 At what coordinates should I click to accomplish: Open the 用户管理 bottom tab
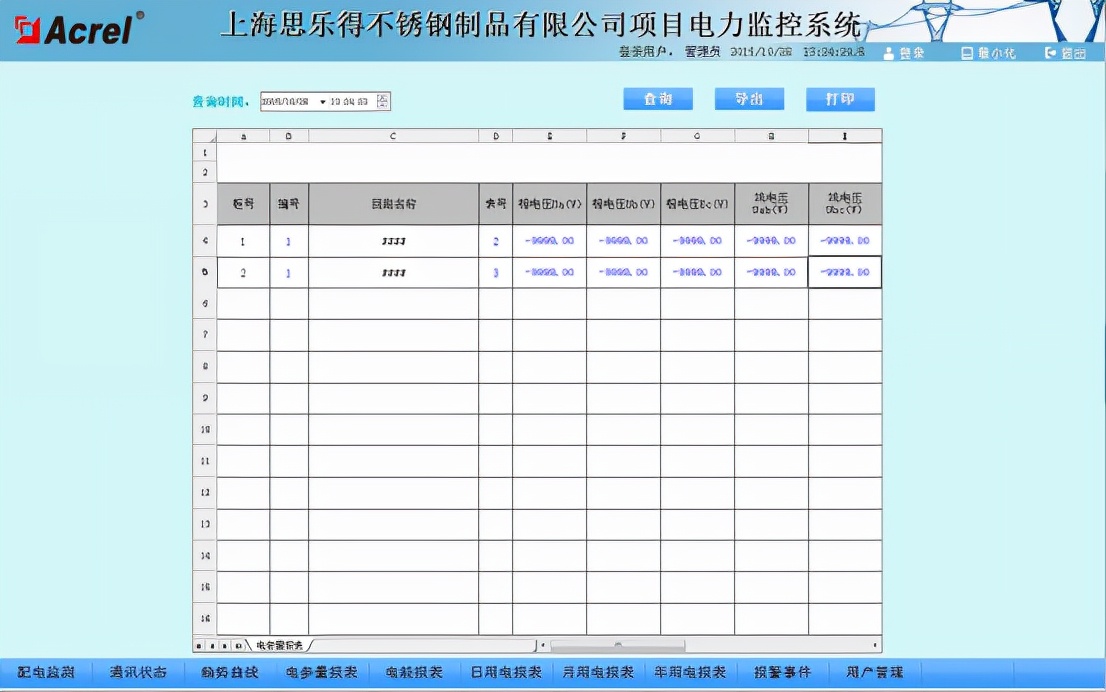click(875, 672)
